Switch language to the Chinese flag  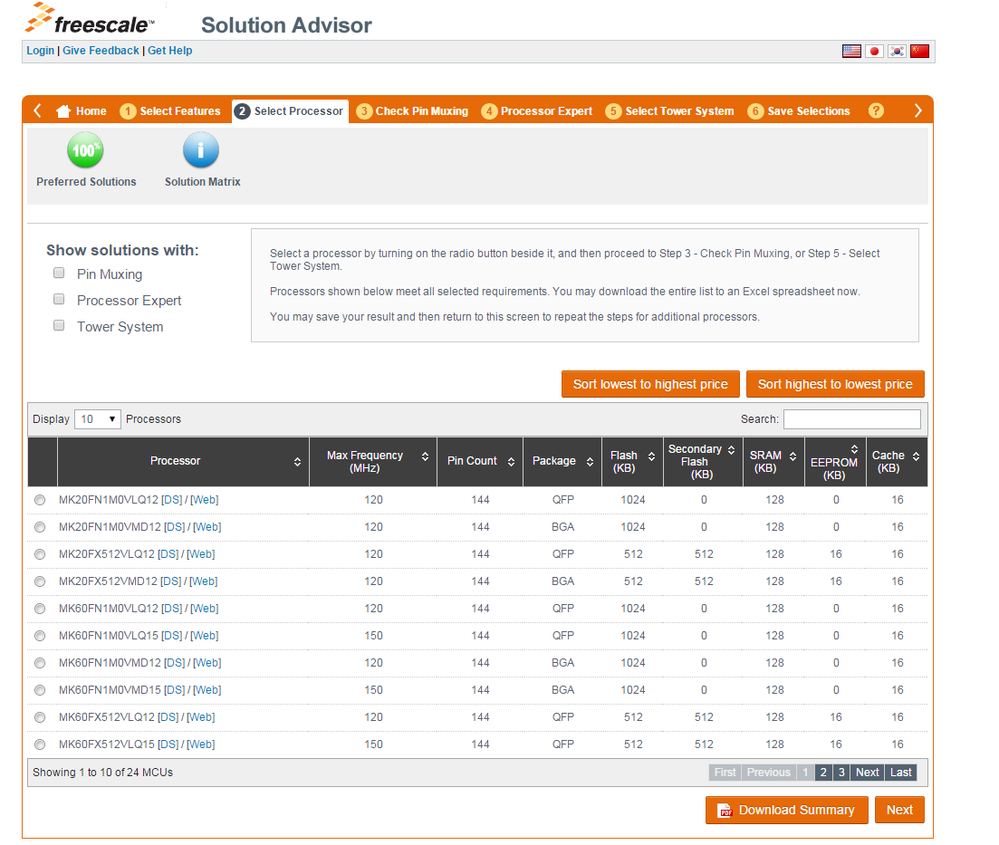(x=919, y=51)
